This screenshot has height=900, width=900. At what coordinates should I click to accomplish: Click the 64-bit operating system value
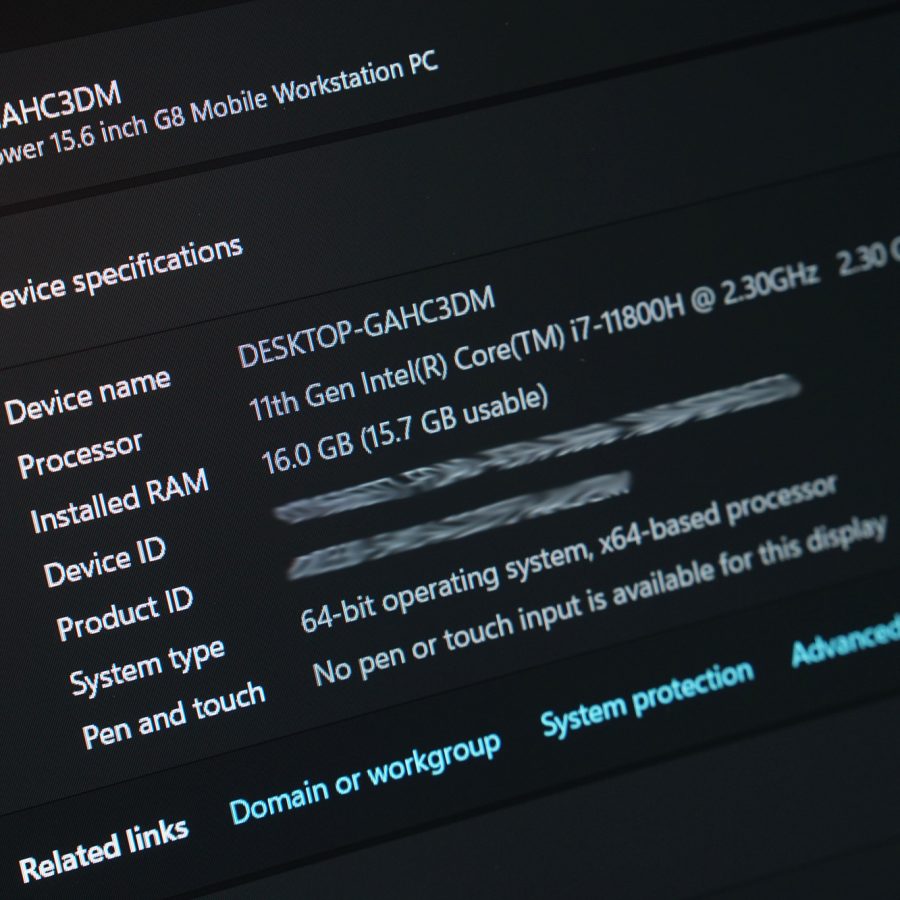(x=568, y=553)
